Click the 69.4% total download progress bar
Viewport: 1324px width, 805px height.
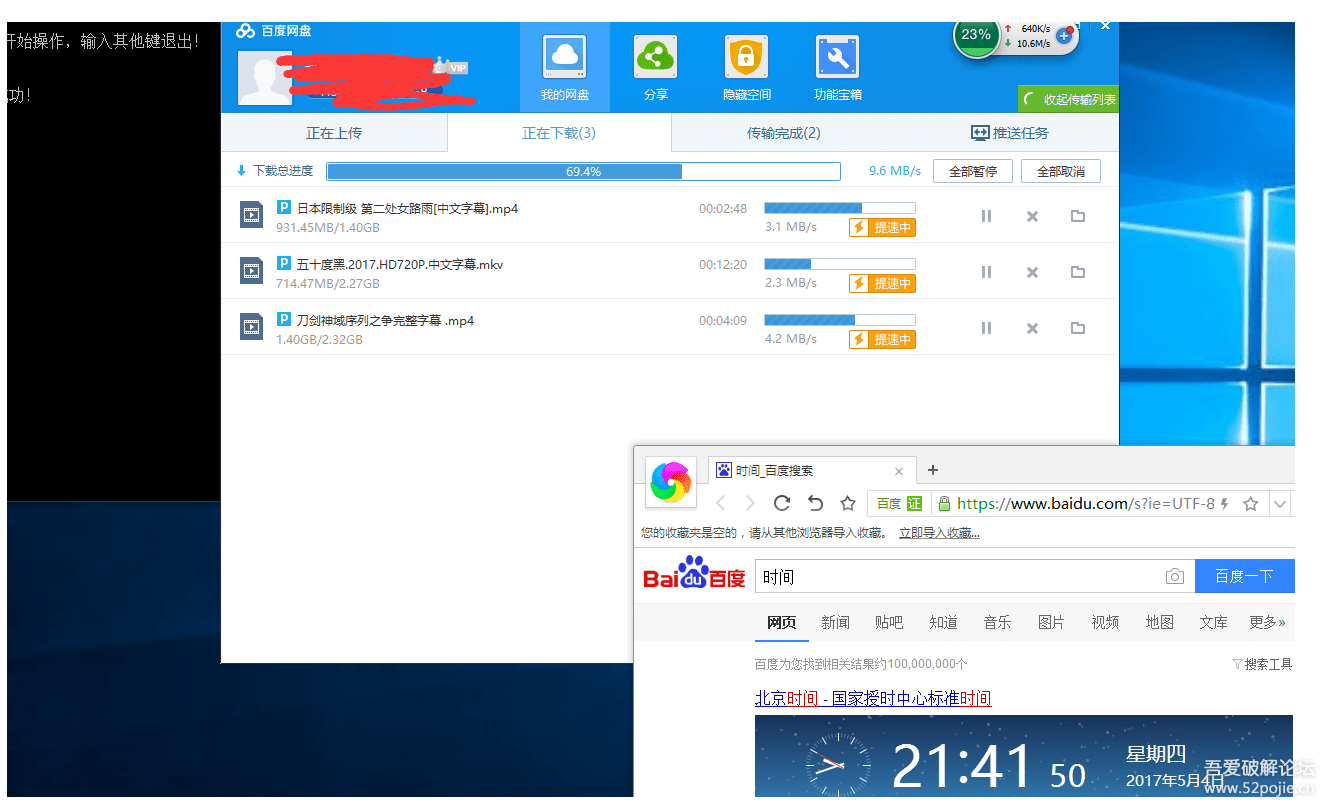pyautogui.click(x=583, y=171)
